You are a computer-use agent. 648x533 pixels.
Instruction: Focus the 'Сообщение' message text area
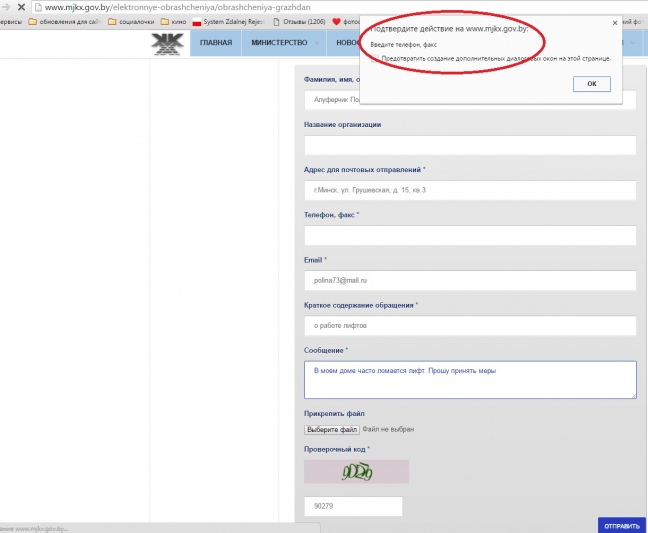pos(470,379)
